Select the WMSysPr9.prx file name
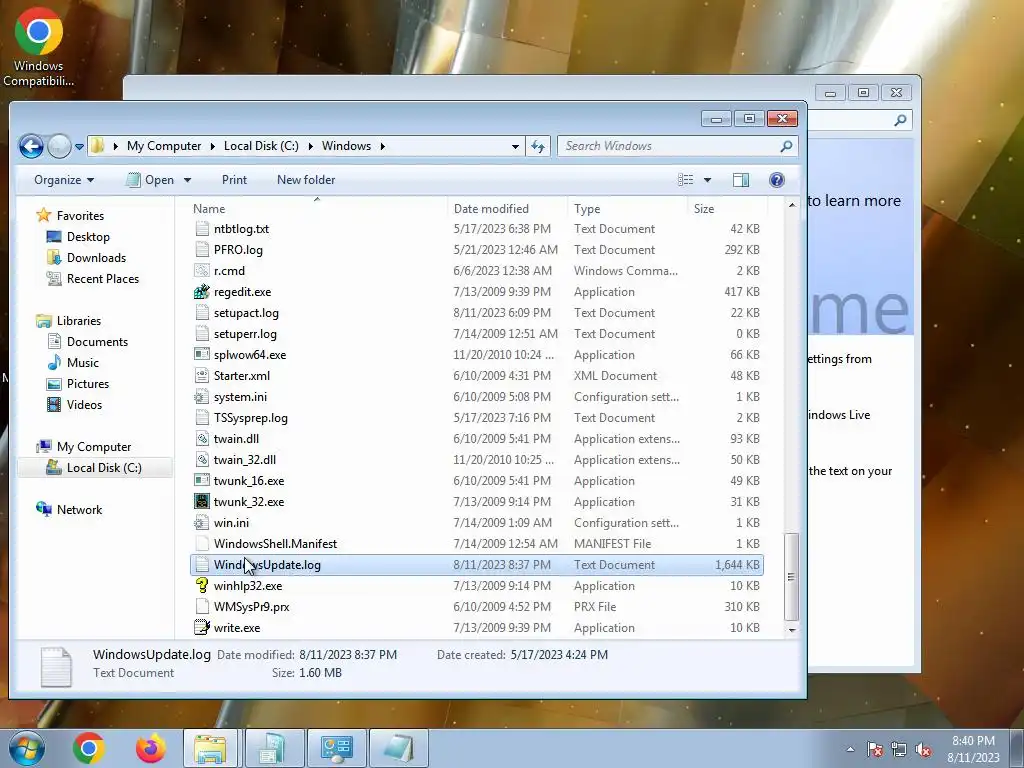1024x768 pixels. pos(251,607)
